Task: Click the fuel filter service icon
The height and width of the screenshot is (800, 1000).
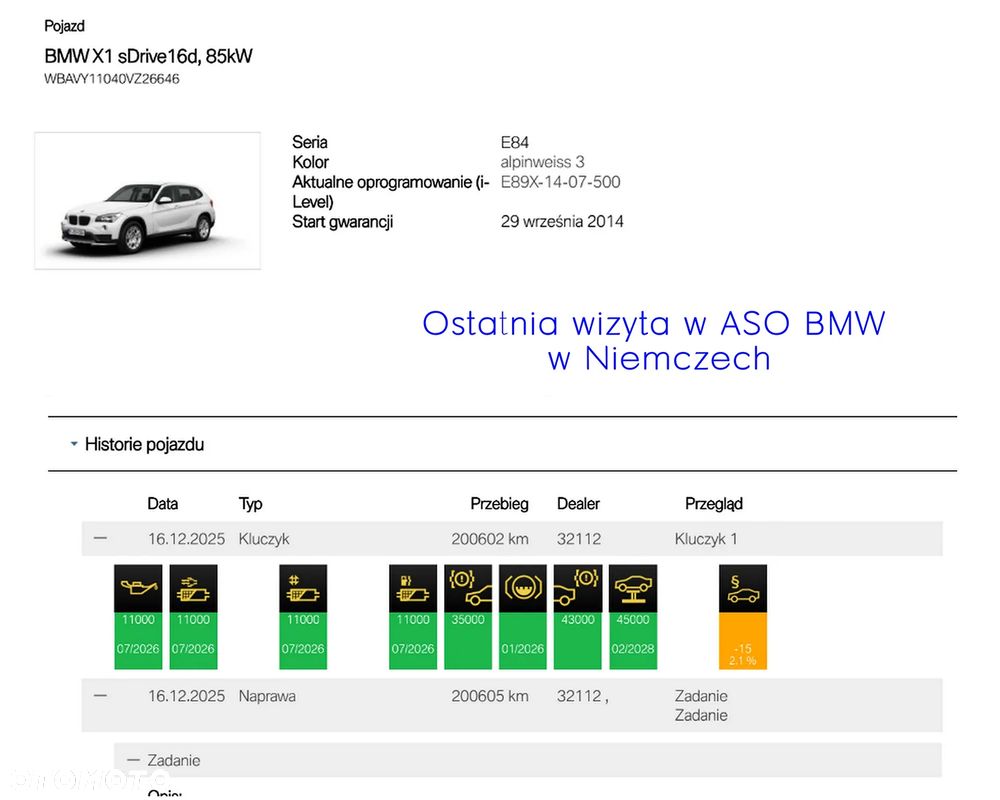Action: [413, 588]
